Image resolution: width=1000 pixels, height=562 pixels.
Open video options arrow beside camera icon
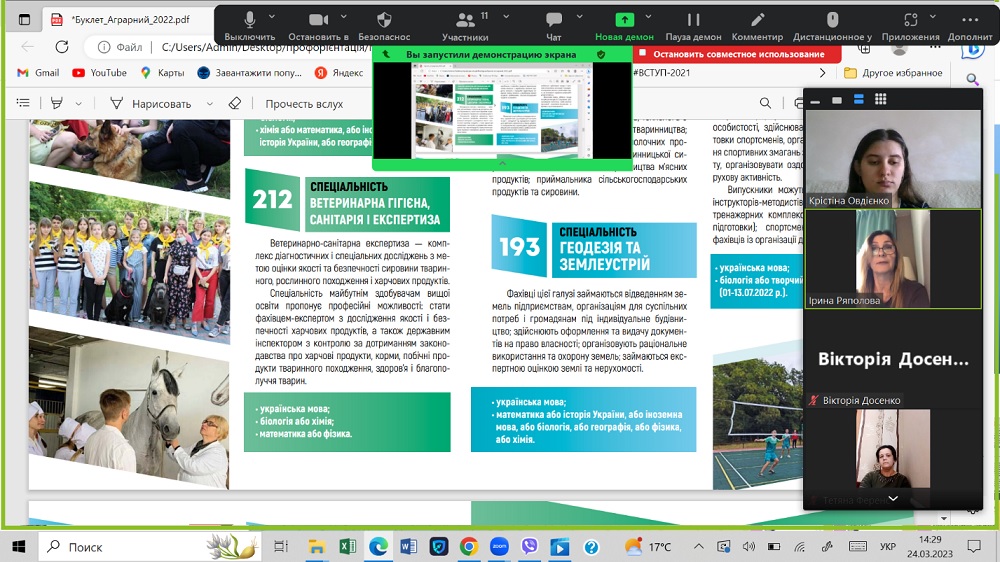[344, 17]
